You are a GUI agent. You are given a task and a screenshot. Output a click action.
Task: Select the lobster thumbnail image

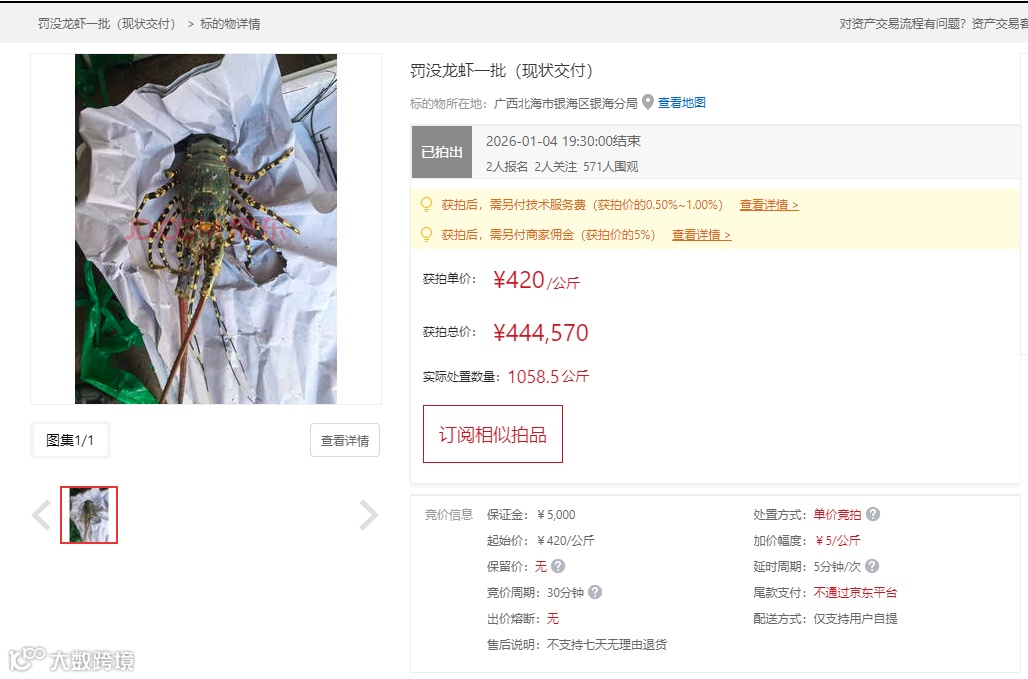(x=89, y=514)
